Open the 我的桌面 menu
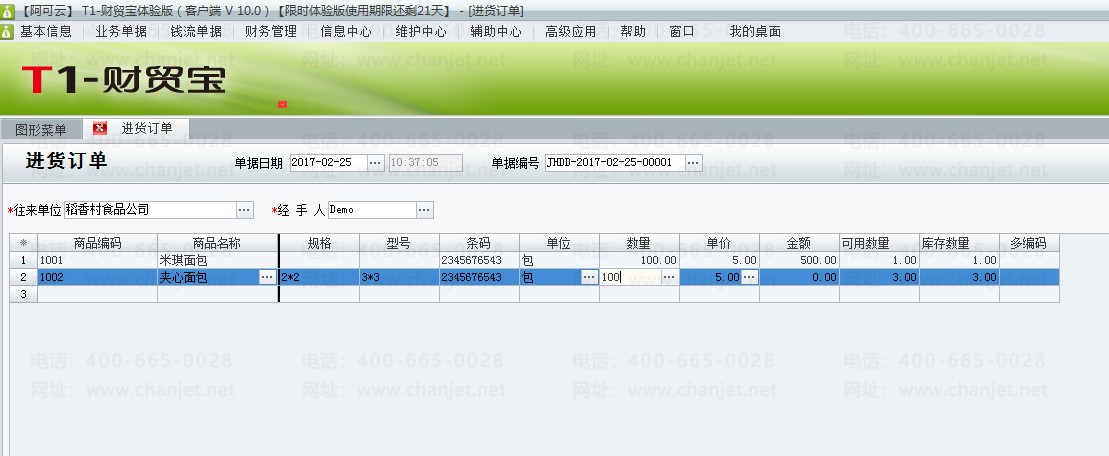This screenshot has height=456, width=1109. [755, 32]
